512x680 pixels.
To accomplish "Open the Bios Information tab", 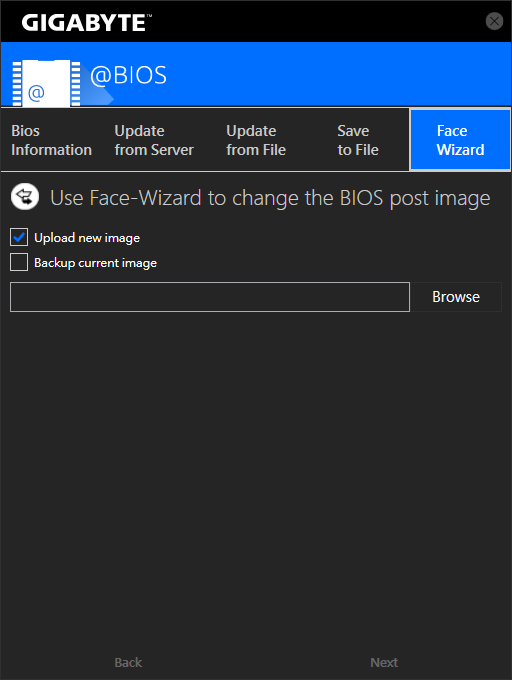I will coord(52,140).
